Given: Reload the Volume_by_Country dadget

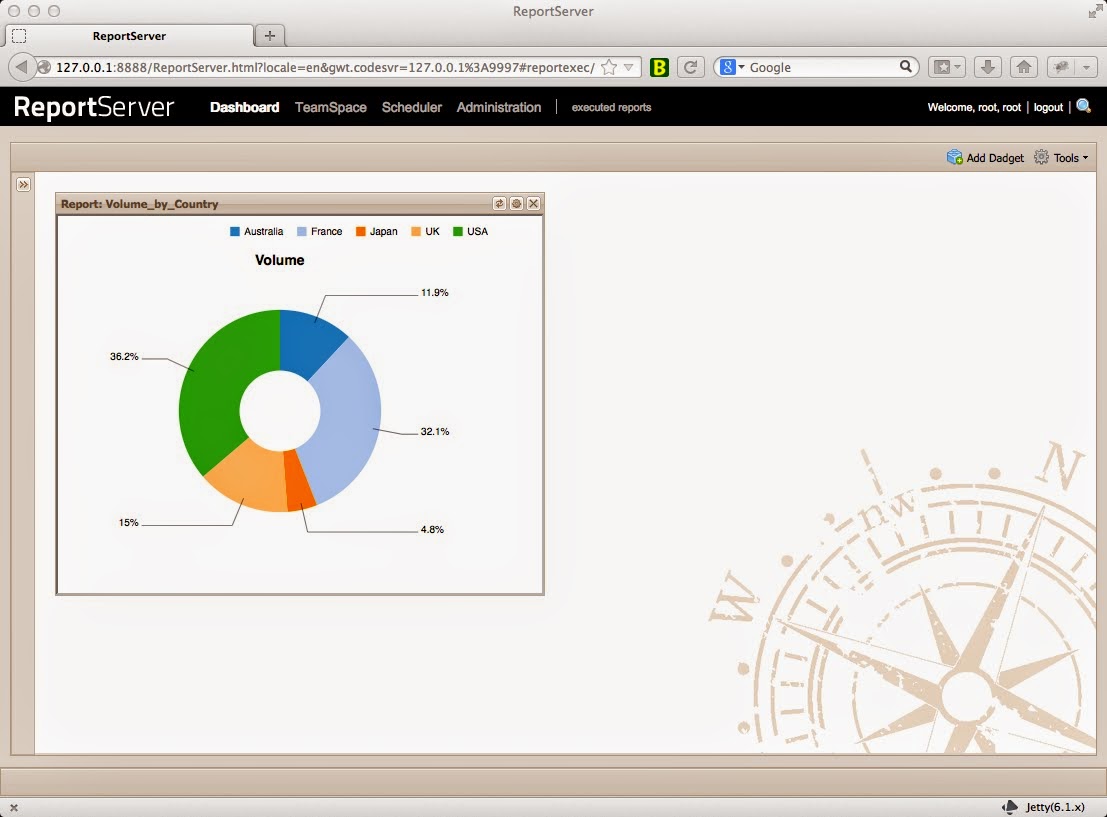Looking at the screenshot, I should point(499,203).
